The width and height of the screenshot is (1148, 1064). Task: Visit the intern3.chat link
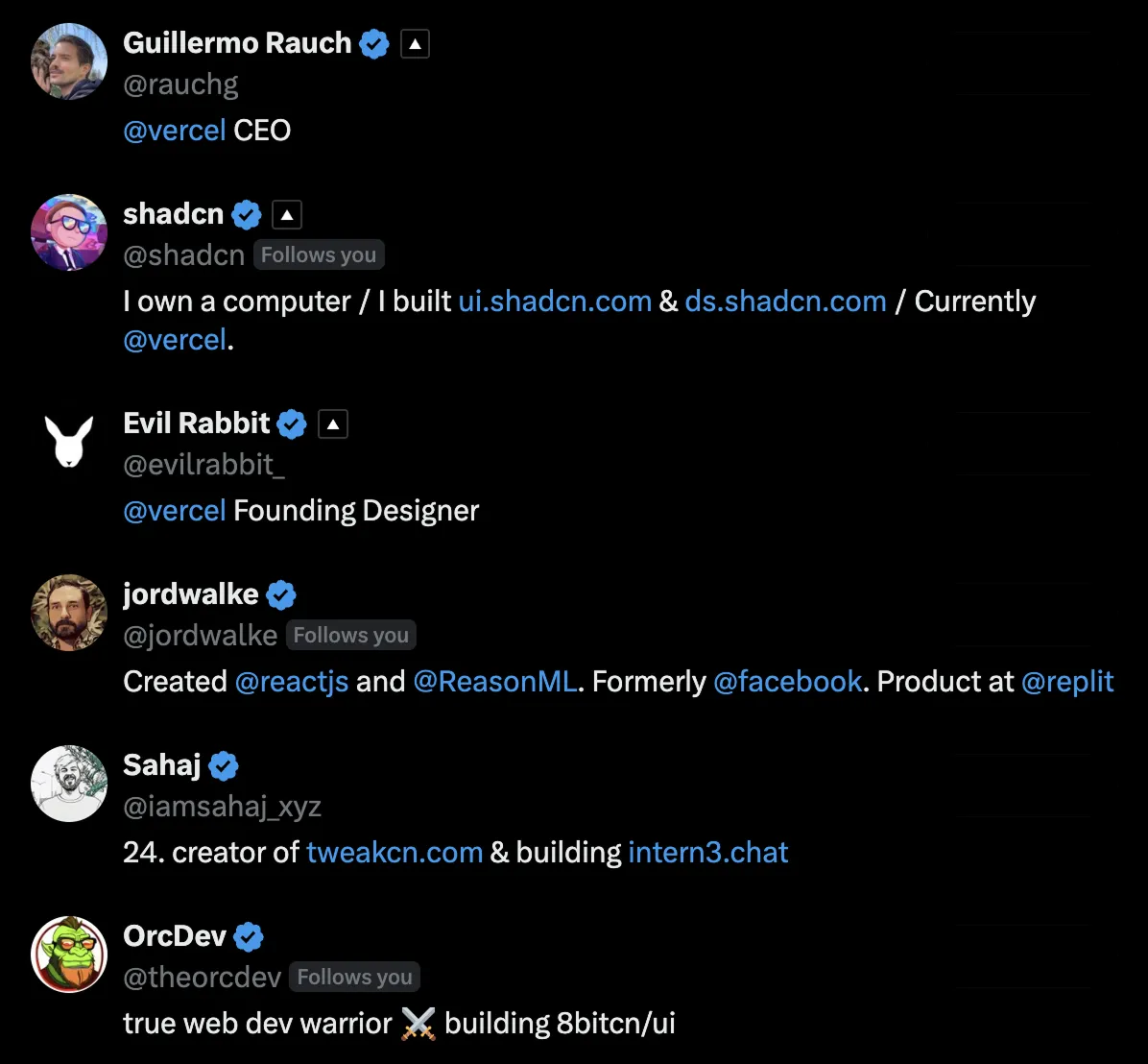[x=708, y=853]
